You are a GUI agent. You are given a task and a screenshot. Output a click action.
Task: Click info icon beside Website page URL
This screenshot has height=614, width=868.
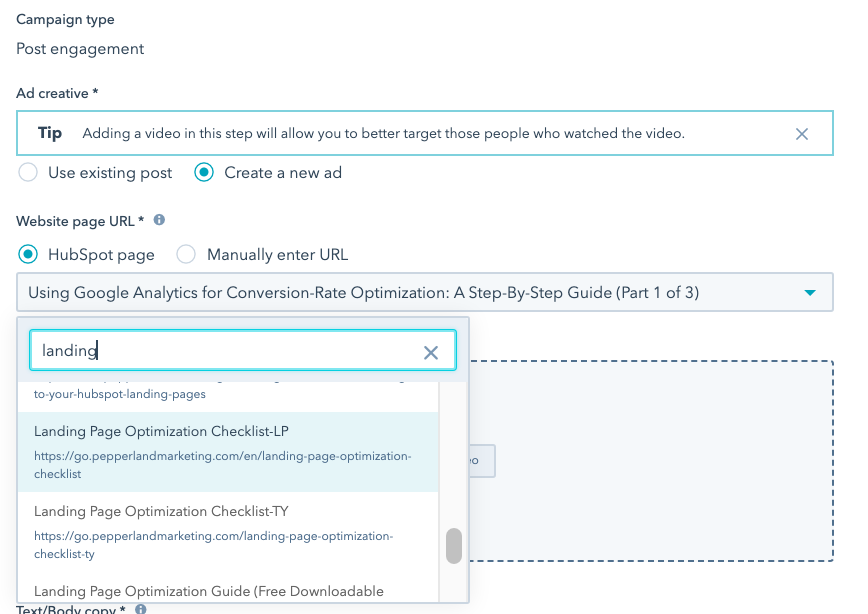click(159, 220)
